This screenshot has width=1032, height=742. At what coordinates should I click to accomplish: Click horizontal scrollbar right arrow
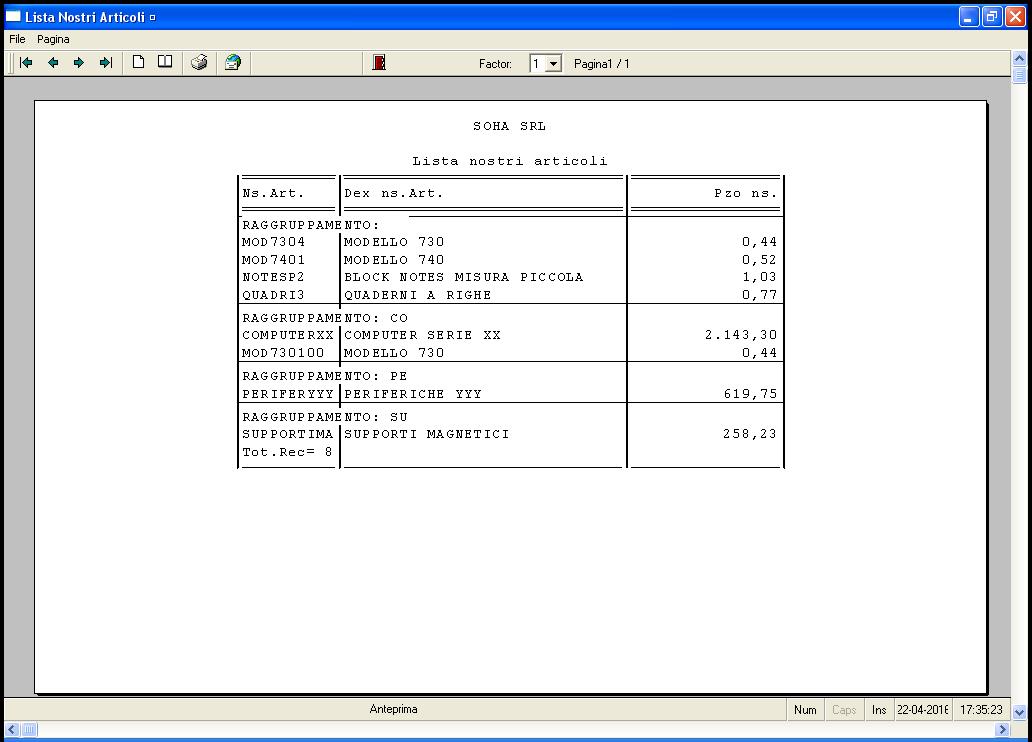pyautogui.click(x=1002, y=729)
